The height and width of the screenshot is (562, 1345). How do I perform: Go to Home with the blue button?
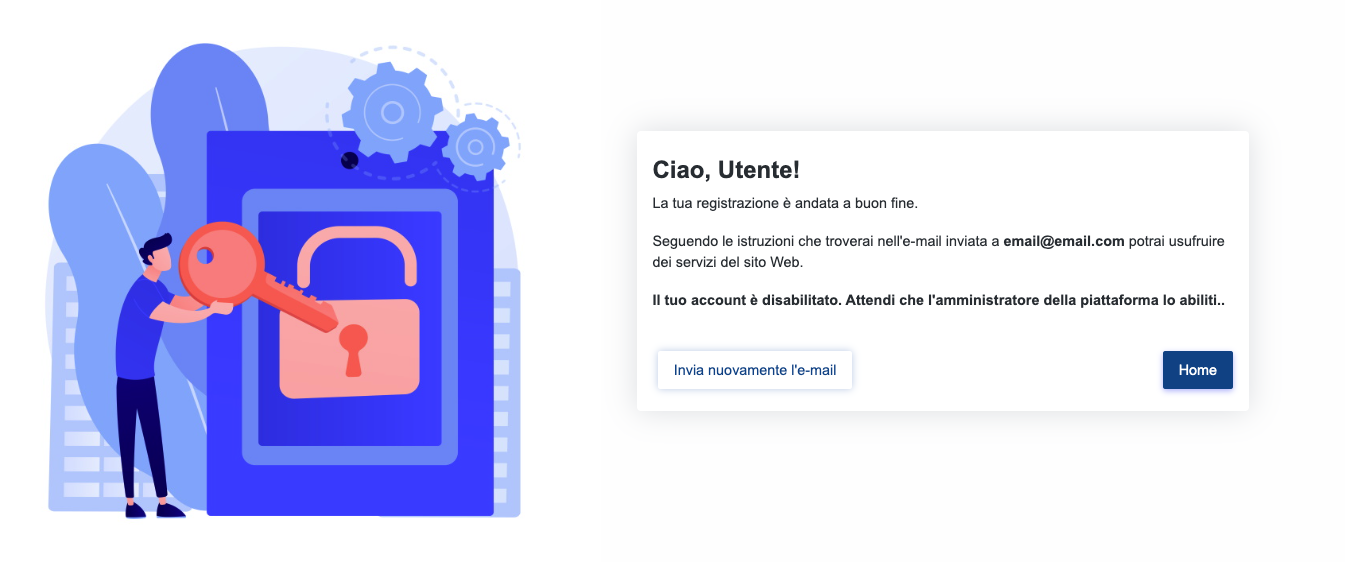pyautogui.click(x=1197, y=370)
